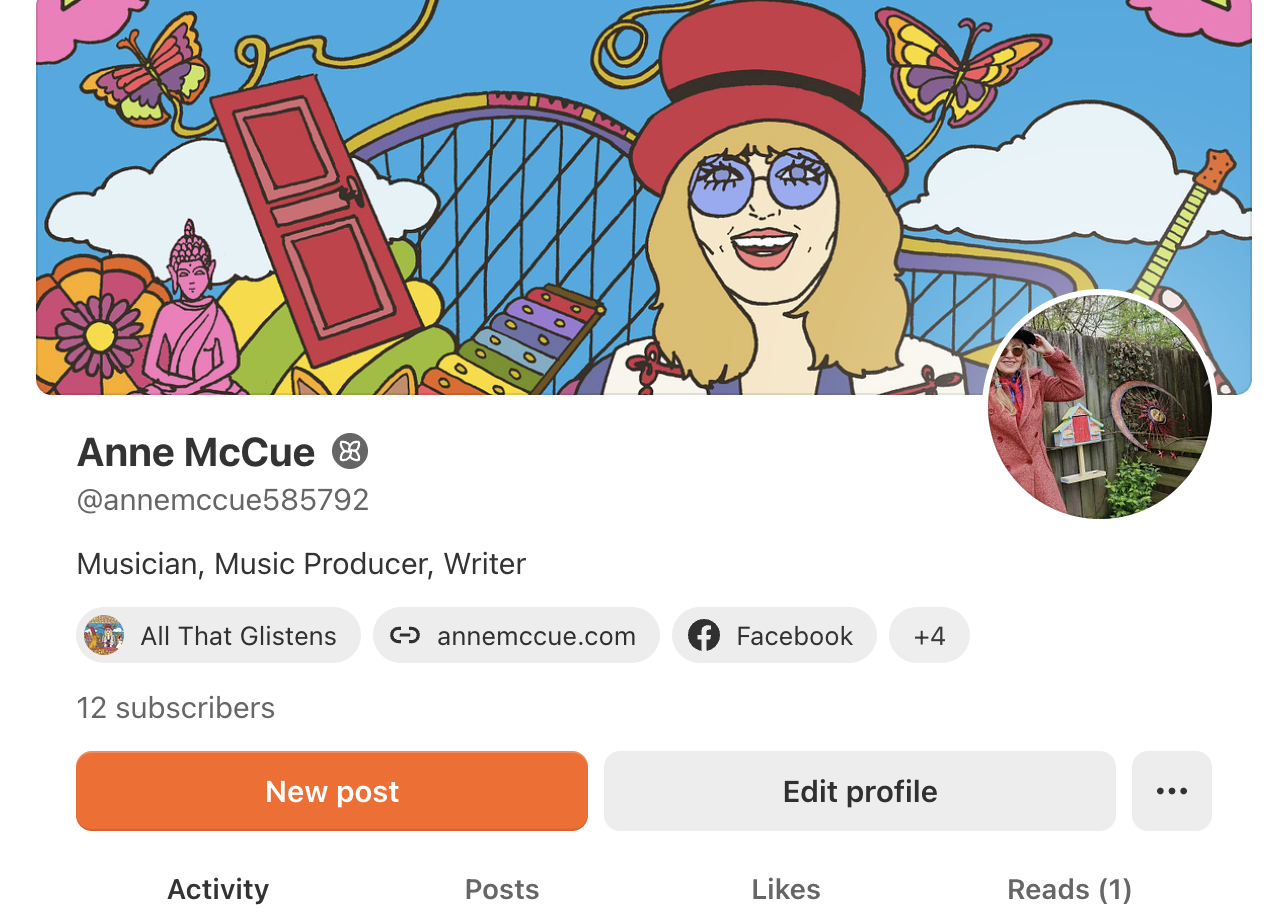Select the Likes tab
Viewport: 1276px width, 922px height.
[x=786, y=889]
